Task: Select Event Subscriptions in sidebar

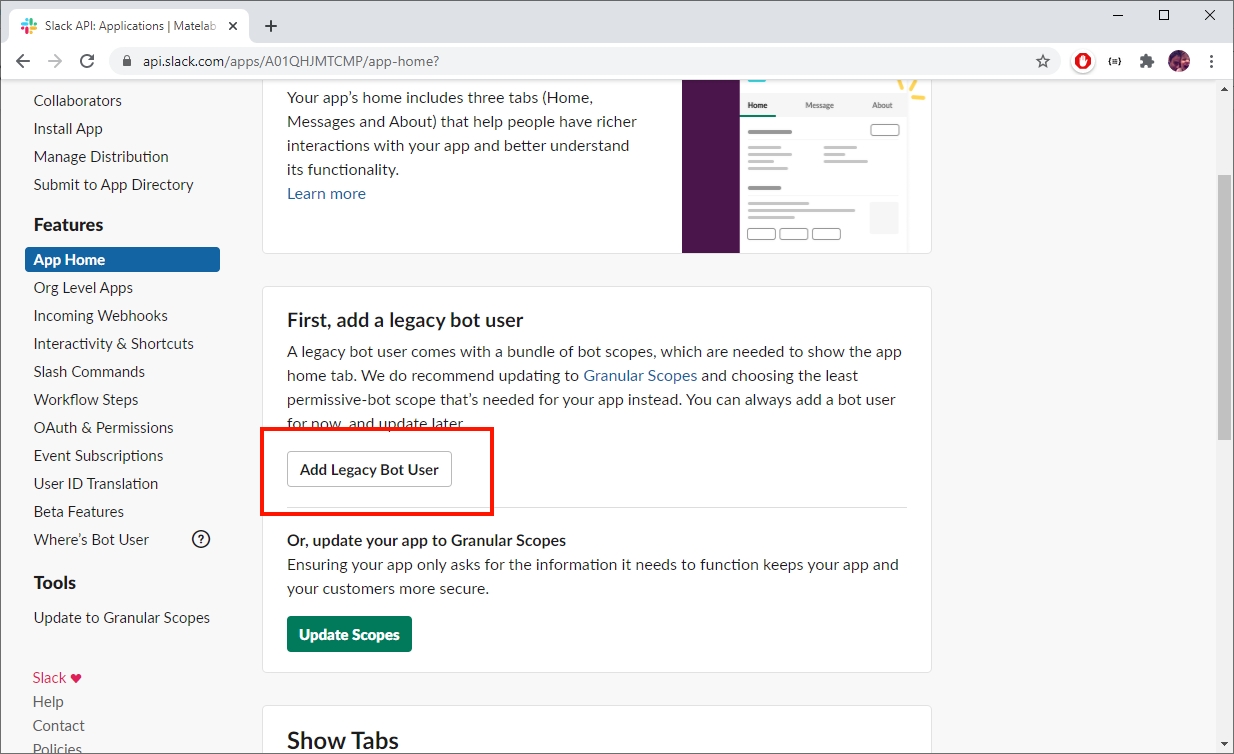Action: (98, 455)
